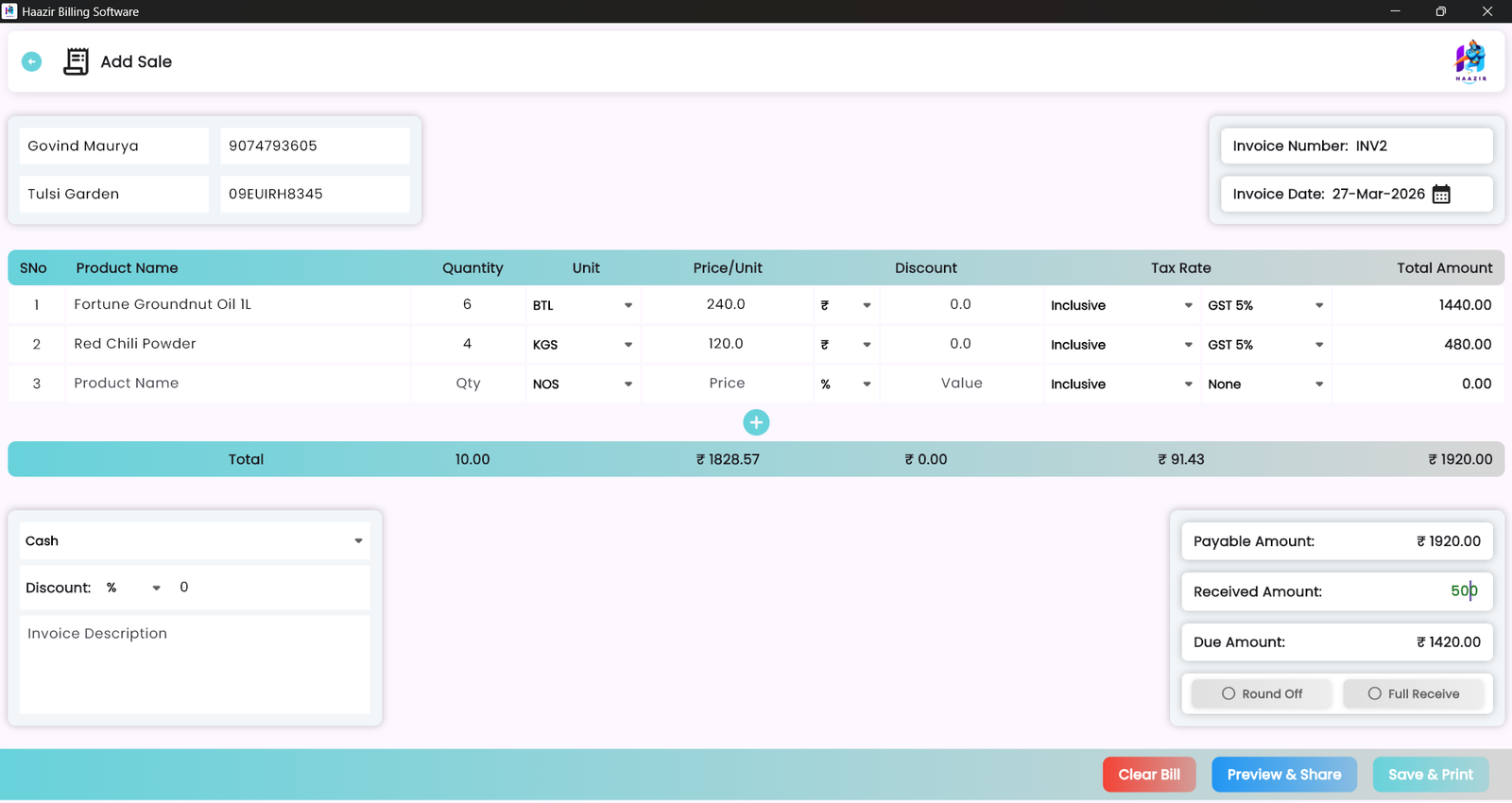1512x803 pixels.
Task: Click the Tax Rate column header
Action: click(1180, 268)
